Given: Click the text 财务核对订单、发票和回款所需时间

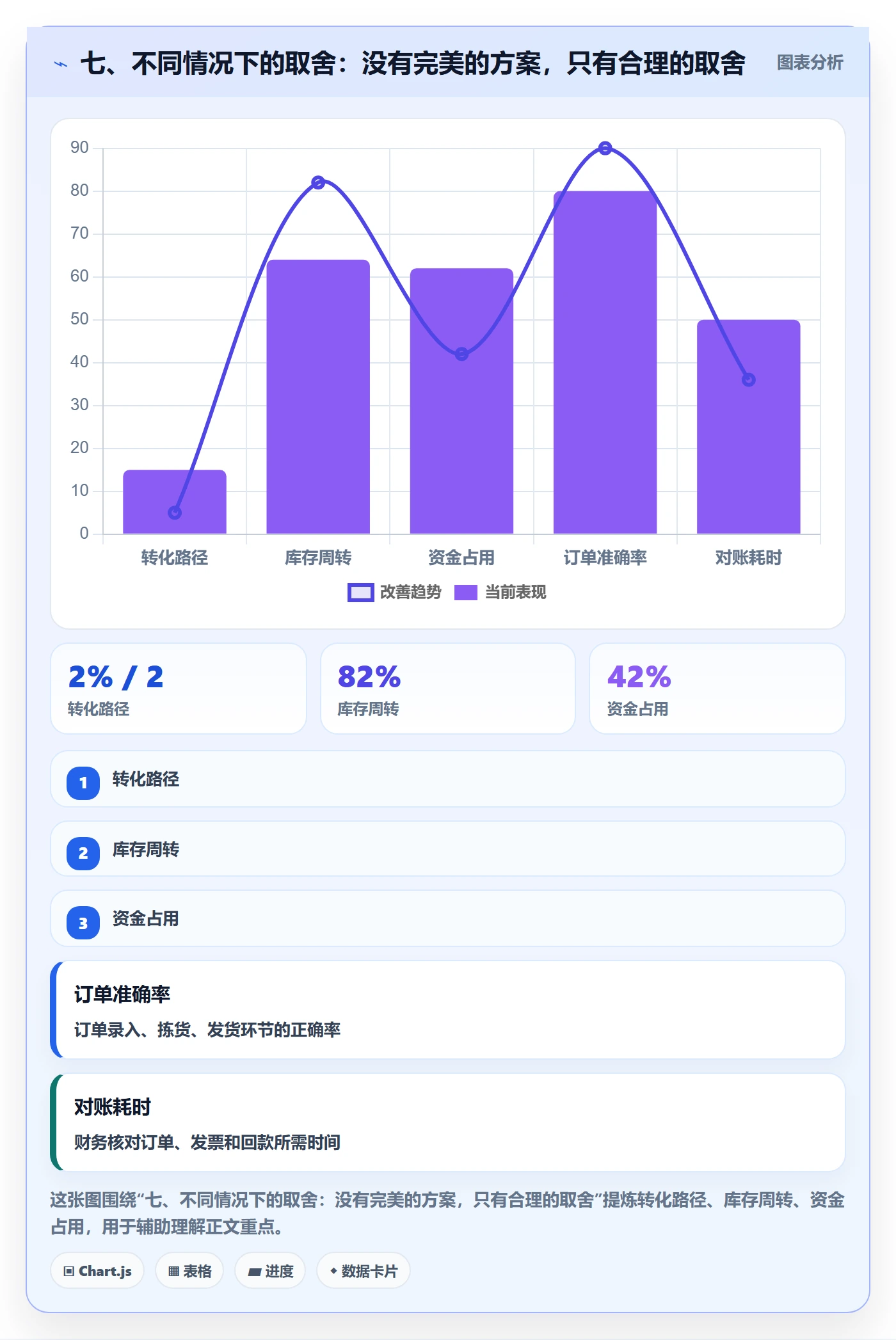Looking at the screenshot, I should (207, 1142).
